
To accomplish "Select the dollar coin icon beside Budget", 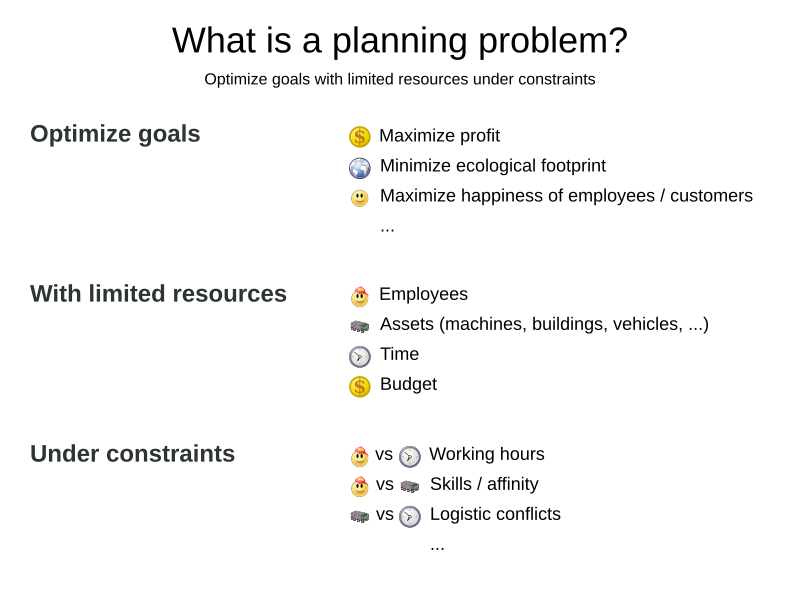I will pos(360,386).
